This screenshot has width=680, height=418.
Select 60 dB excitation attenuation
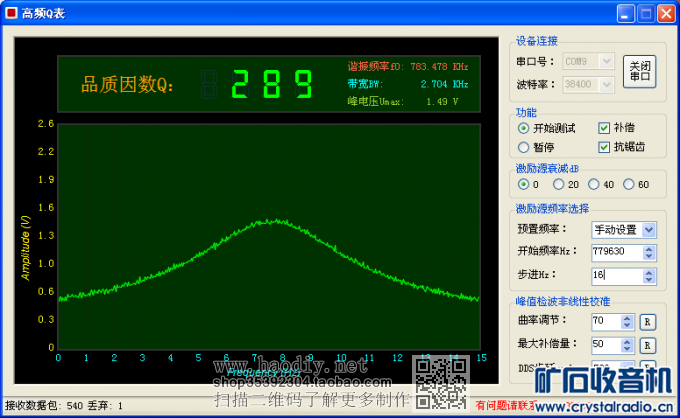click(629, 184)
